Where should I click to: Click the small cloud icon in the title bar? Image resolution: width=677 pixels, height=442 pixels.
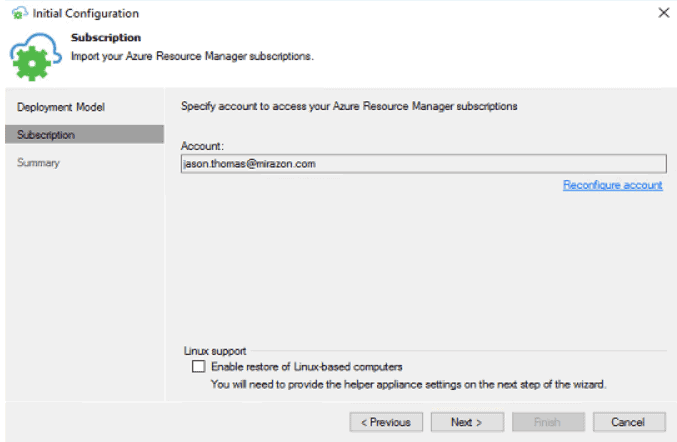[x=19, y=13]
